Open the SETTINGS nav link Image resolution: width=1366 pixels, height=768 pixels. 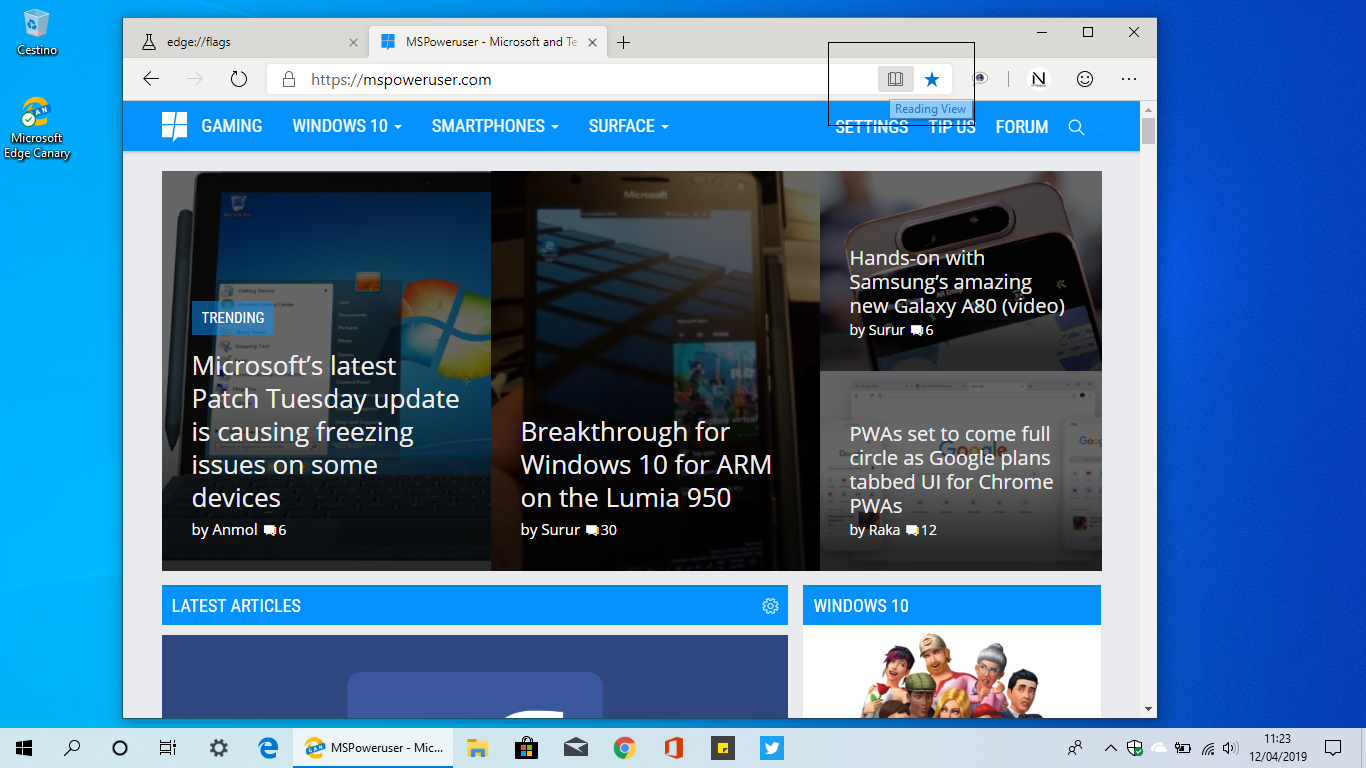872,127
